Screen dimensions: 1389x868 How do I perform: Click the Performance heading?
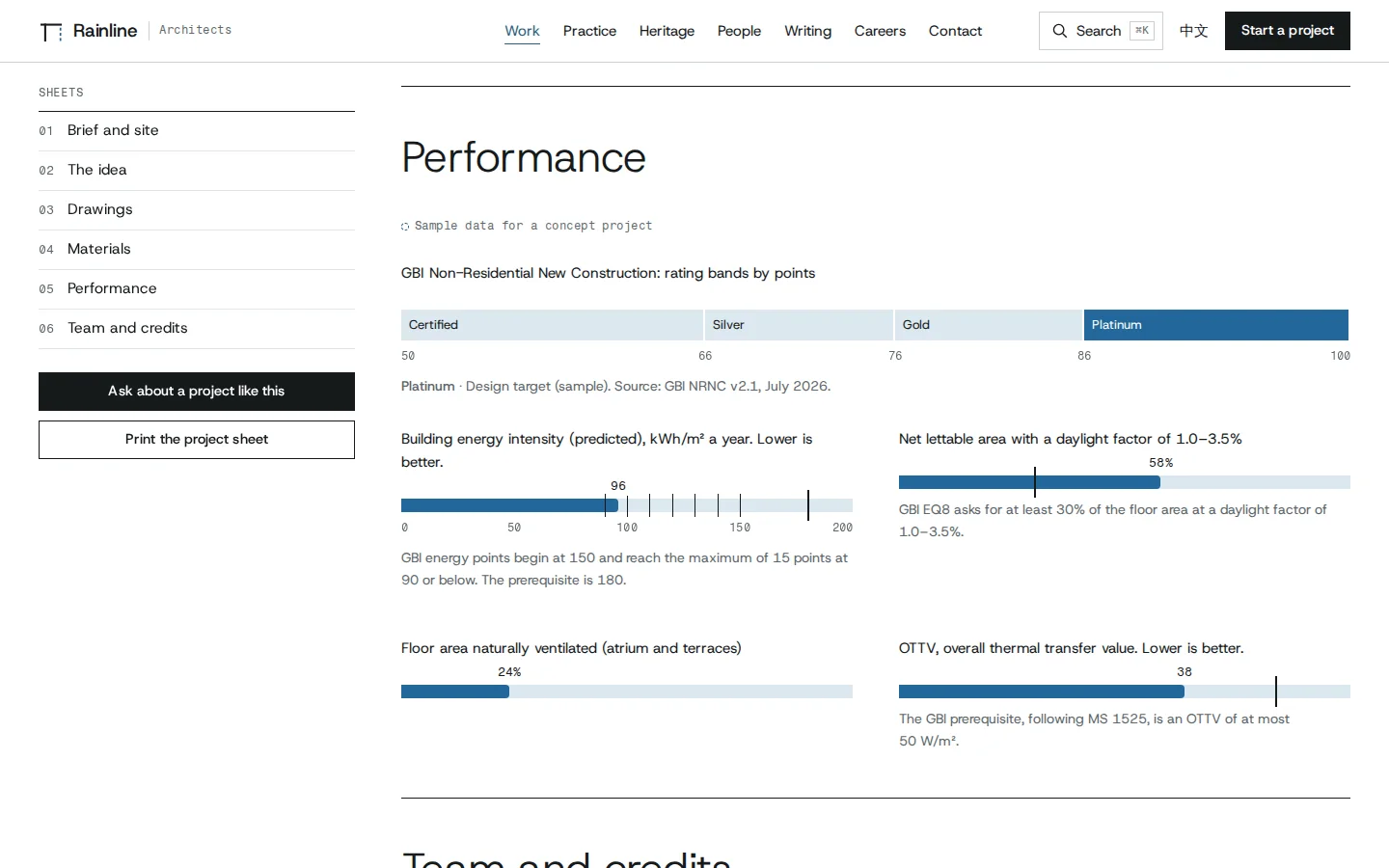tap(524, 157)
